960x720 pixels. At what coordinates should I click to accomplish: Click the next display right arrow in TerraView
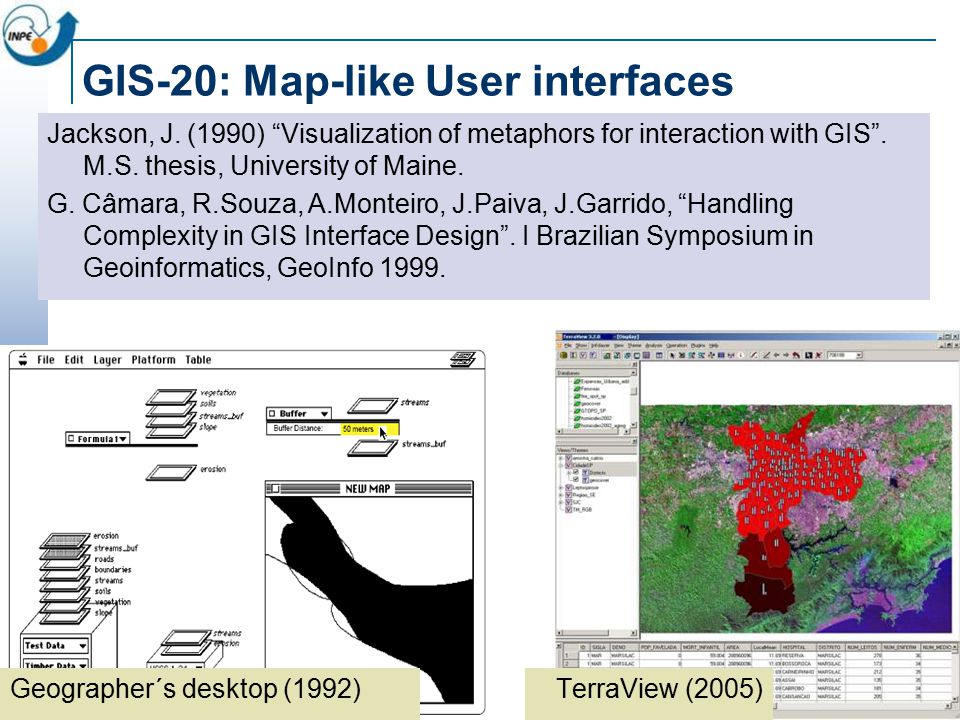coord(786,355)
